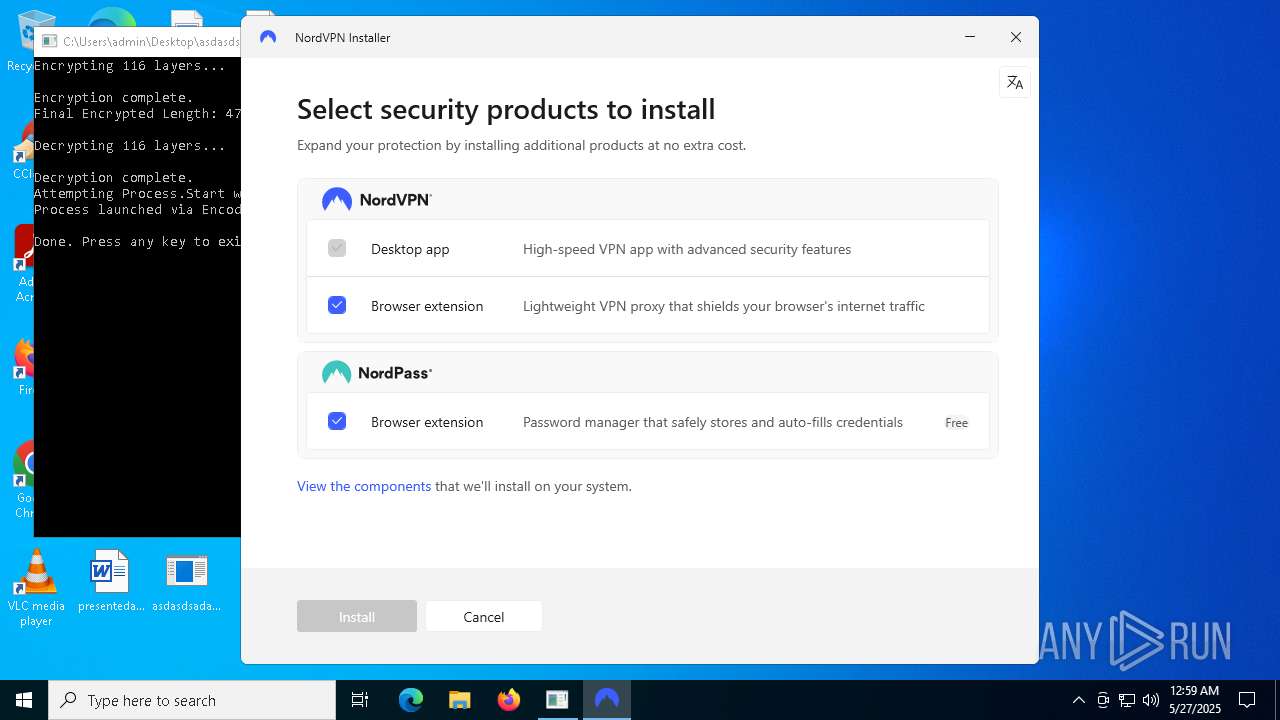Click 'High-speed VPN app with advanced security features' text

click(687, 250)
